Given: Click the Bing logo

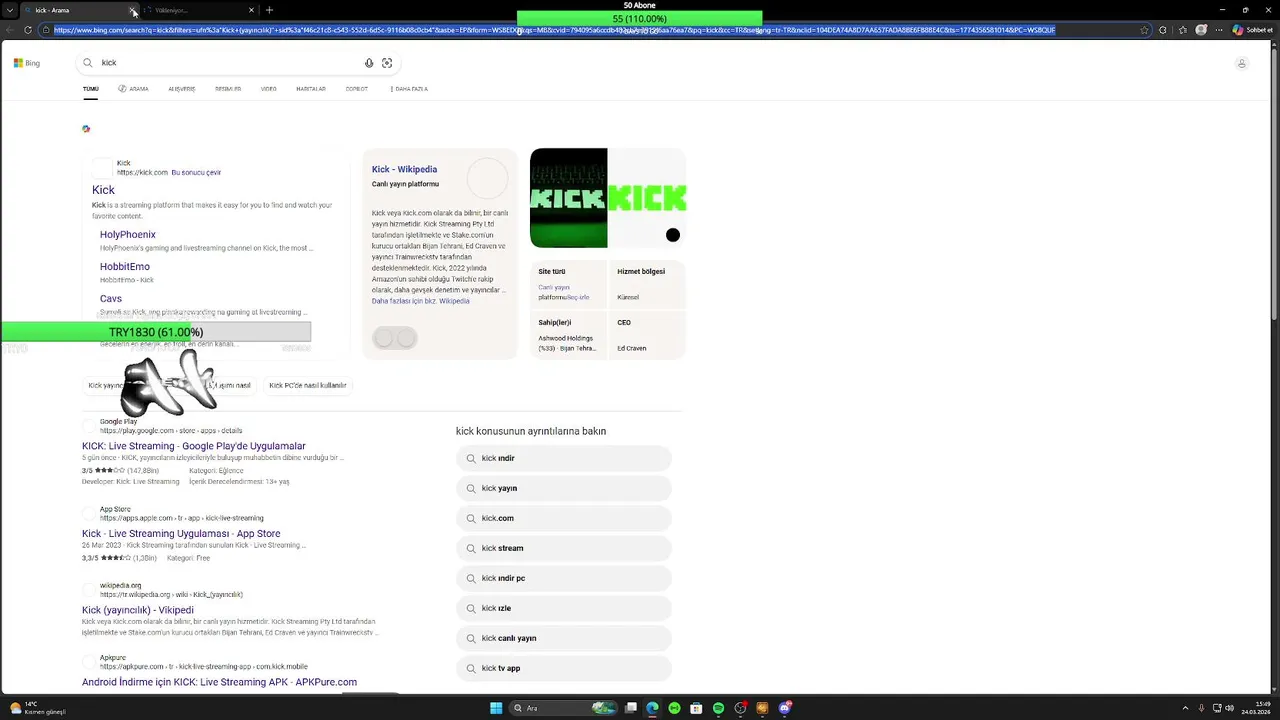Looking at the screenshot, I should click(27, 63).
